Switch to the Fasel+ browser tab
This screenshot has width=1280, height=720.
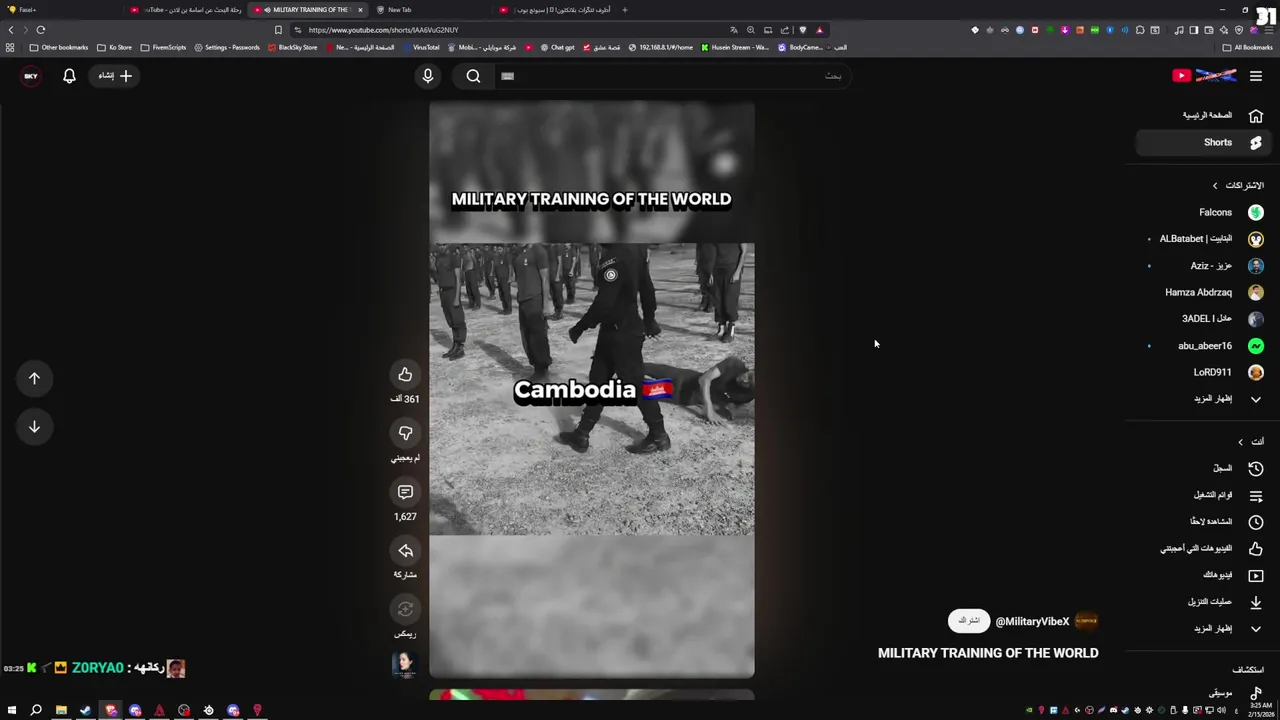[60, 10]
